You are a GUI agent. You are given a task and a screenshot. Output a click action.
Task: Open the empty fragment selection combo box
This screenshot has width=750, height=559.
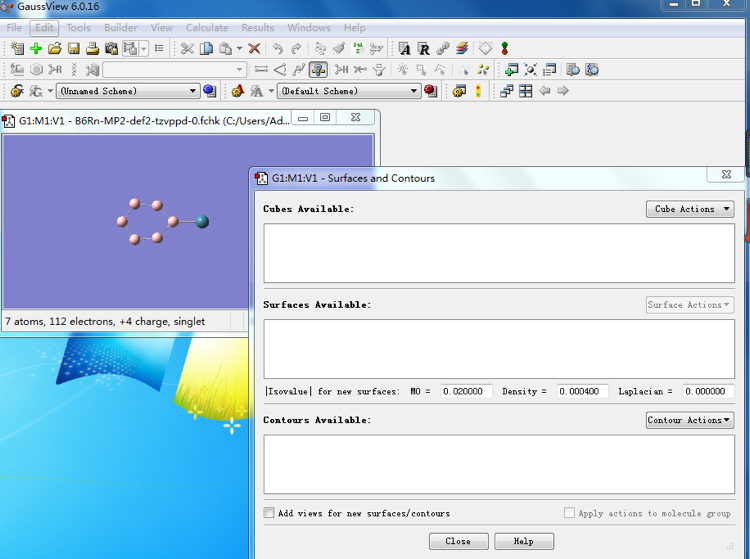(174, 70)
